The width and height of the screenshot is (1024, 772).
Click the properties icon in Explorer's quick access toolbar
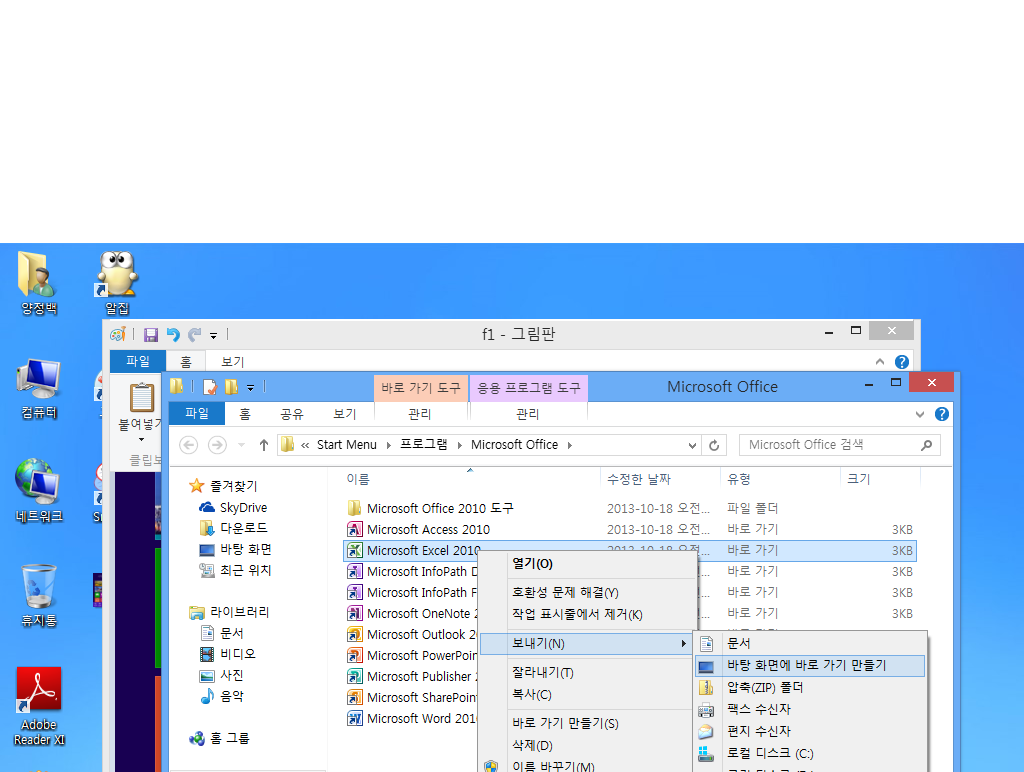point(210,387)
